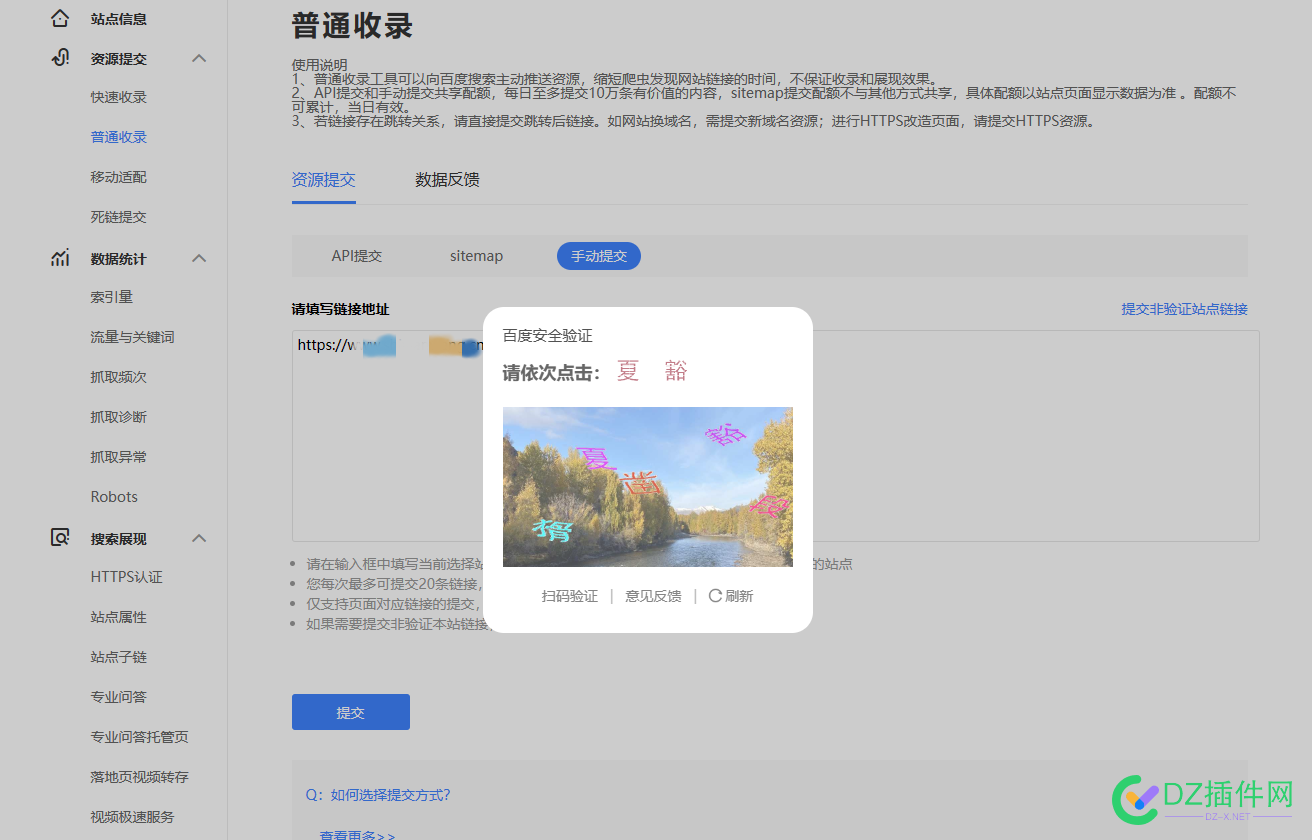Click Q：如何选择提交方式？ question

(378, 795)
